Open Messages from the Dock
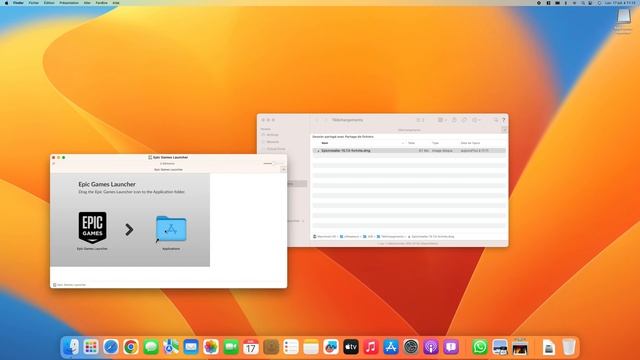Viewport: 640px width, 360px height. (x=151, y=347)
